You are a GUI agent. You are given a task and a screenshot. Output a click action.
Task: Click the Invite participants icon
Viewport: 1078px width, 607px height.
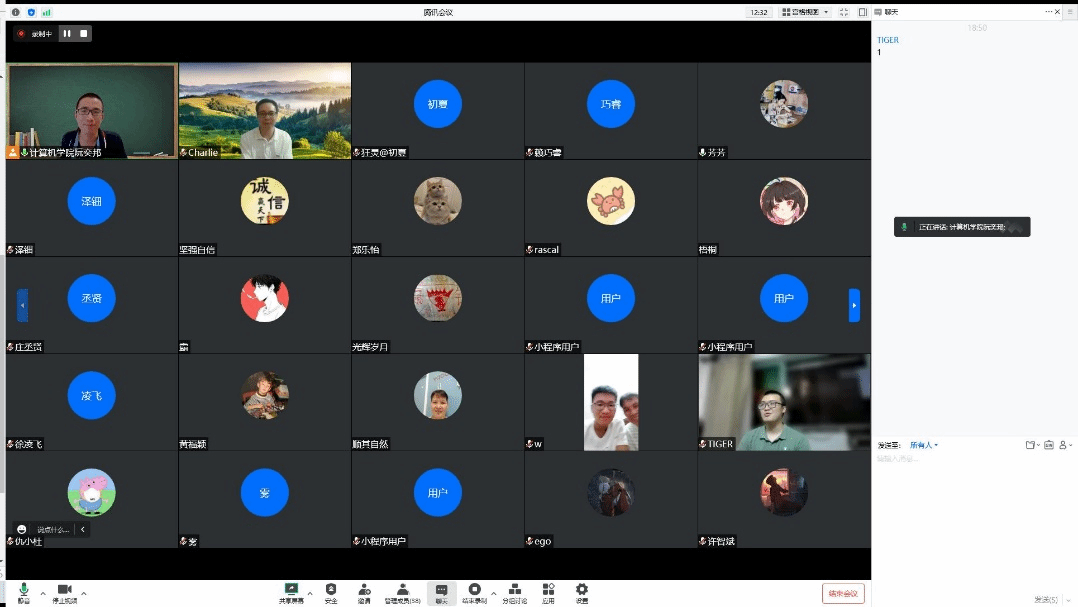(364, 591)
